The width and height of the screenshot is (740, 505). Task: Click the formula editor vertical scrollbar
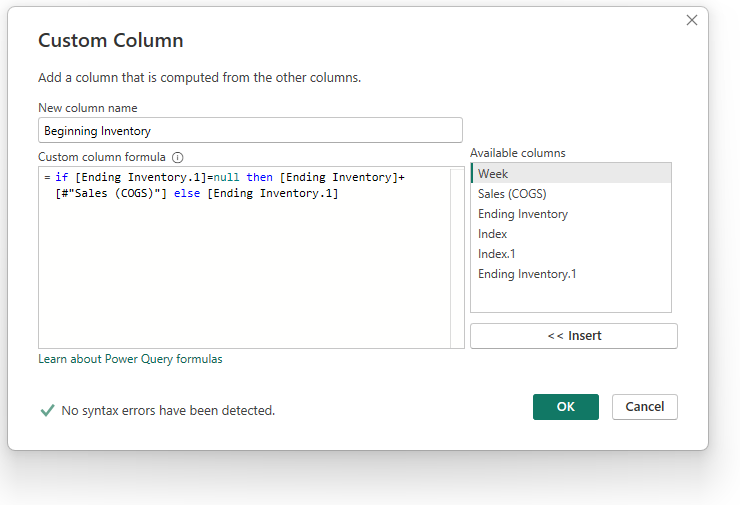click(457, 258)
